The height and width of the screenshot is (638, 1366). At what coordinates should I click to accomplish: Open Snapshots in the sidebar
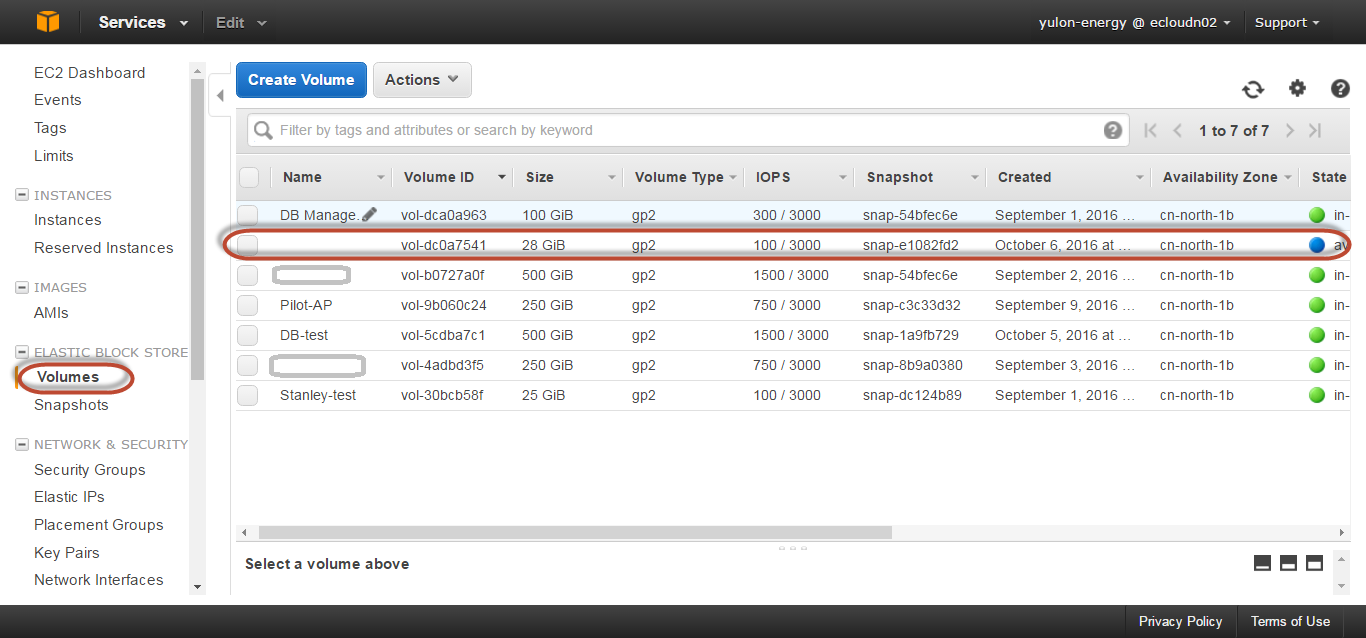point(71,405)
